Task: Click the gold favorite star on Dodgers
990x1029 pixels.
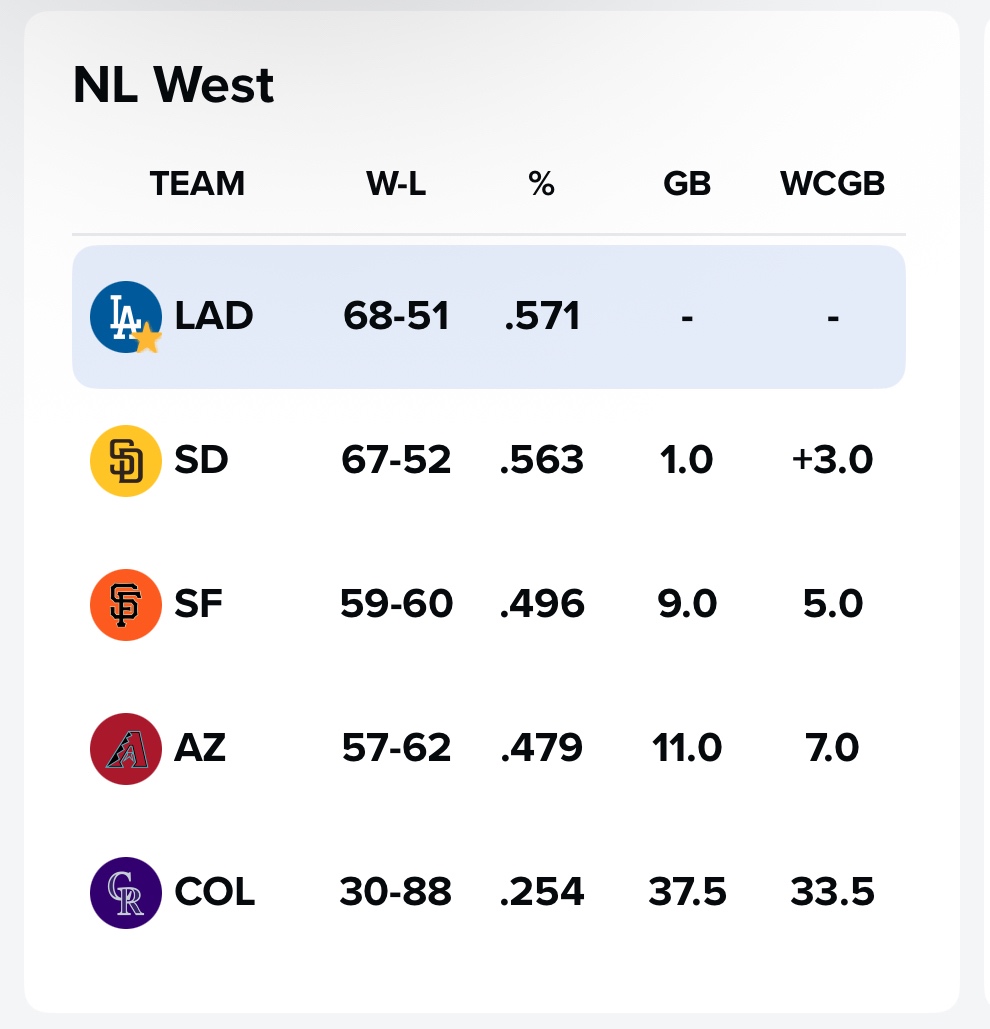Action: click(147, 340)
